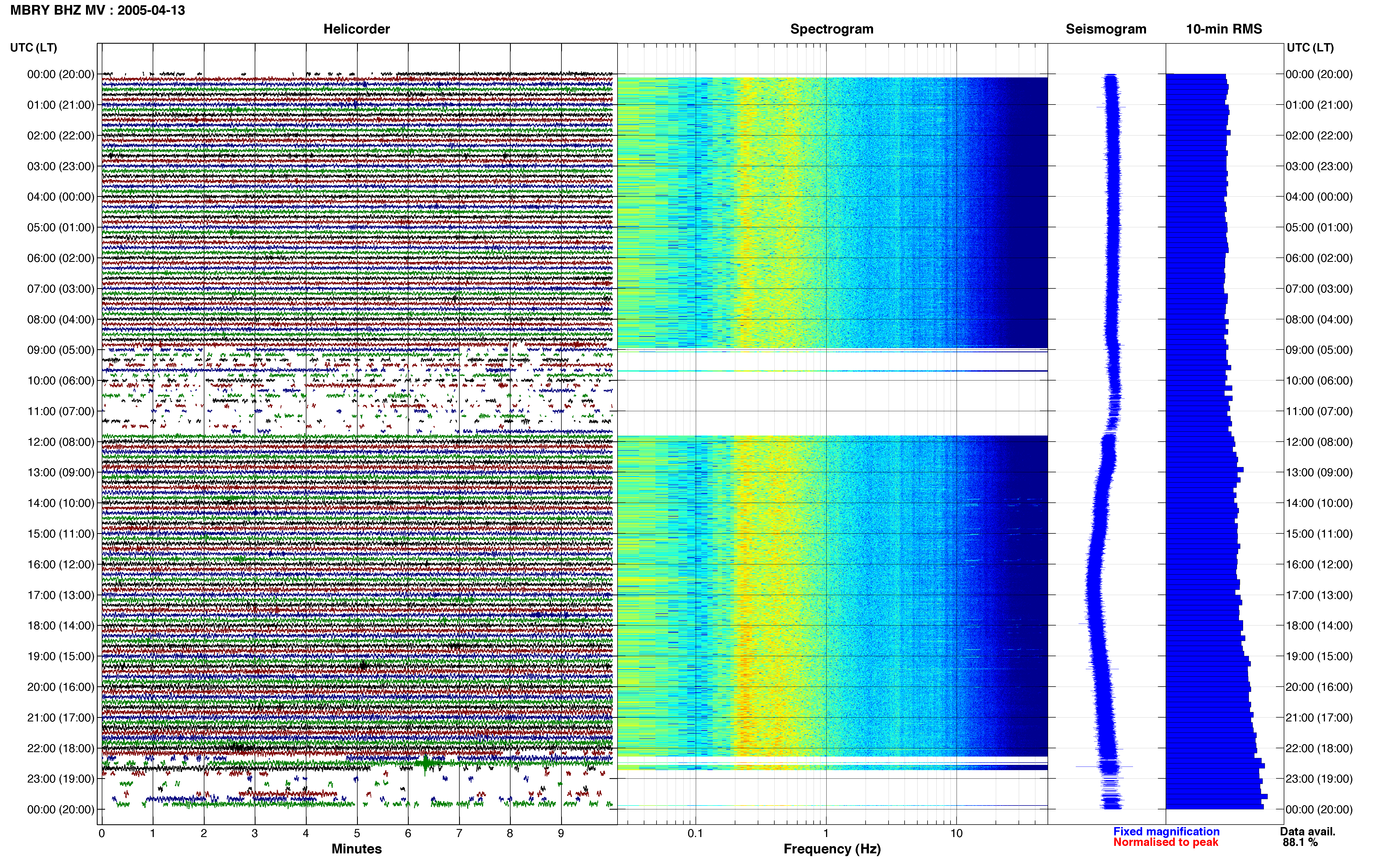Click the '5' minute tick label
This screenshot has width=1388, height=868.
pyautogui.click(x=357, y=833)
